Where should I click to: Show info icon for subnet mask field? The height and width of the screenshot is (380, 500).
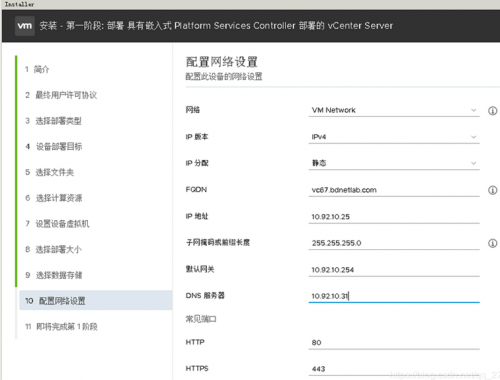point(492,243)
